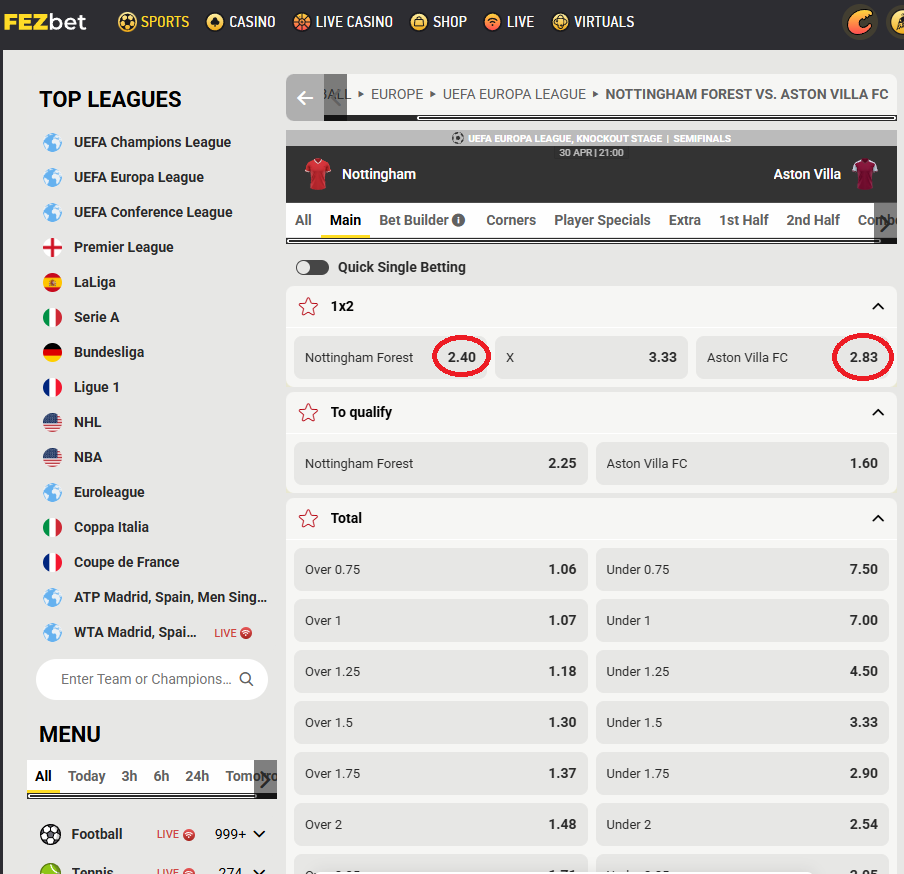This screenshot has width=904, height=874.
Task: Select the 3h time filter tab
Action: 129,776
